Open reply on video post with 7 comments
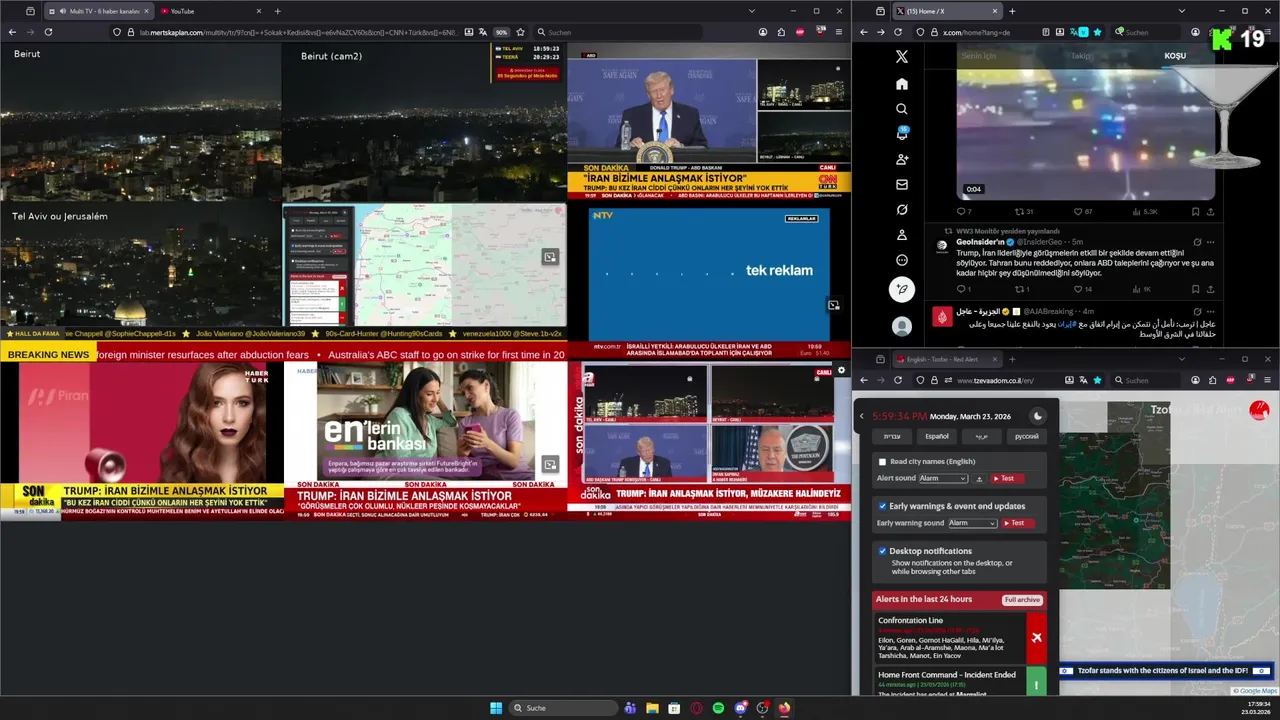 (x=961, y=212)
